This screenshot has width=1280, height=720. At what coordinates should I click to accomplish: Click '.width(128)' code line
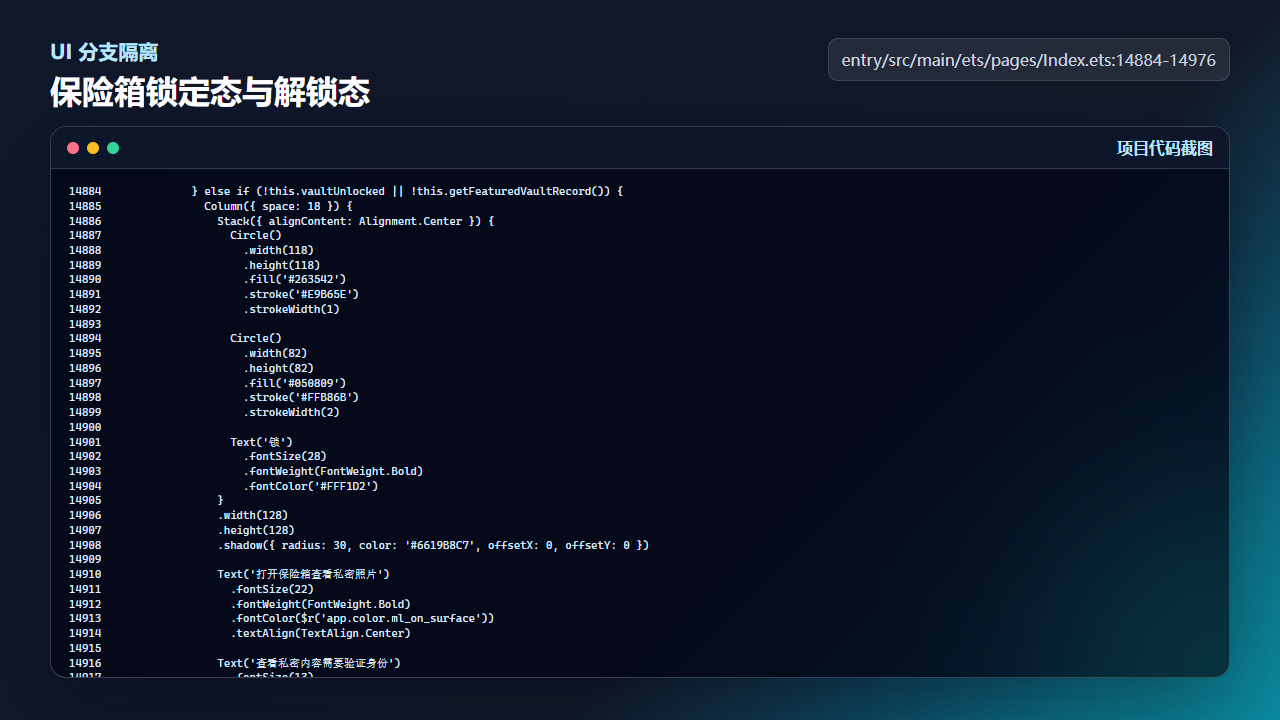click(x=253, y=515)
